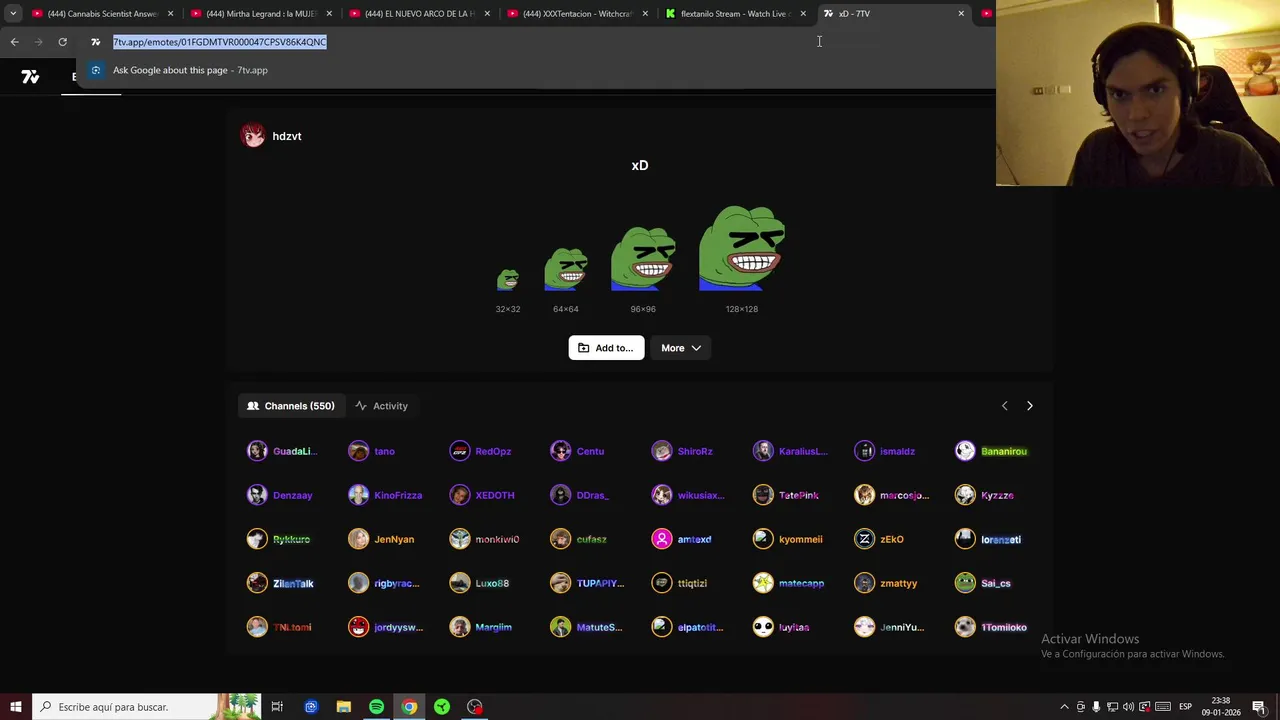Open File Explorer from the taskbar
Screen dimensions: 1280x720
tap(343, 707)
